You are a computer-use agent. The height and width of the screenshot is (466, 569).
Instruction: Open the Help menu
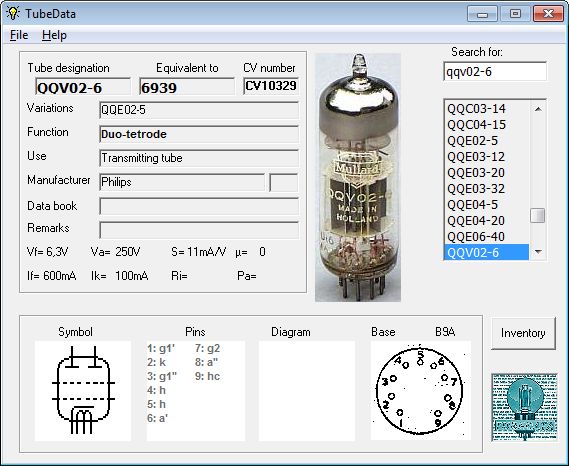54,35
